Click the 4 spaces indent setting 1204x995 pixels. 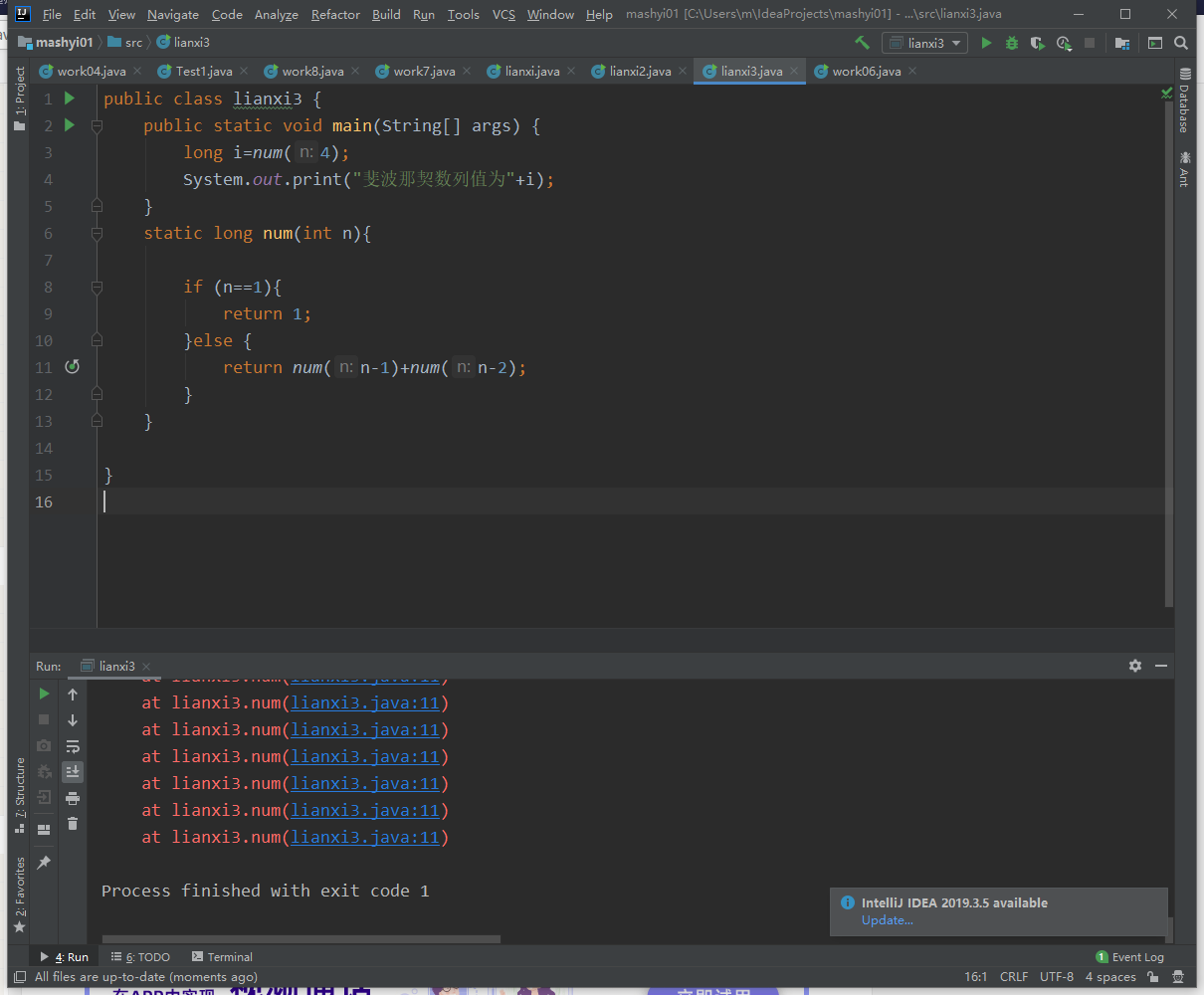[x=1110, y=977]
